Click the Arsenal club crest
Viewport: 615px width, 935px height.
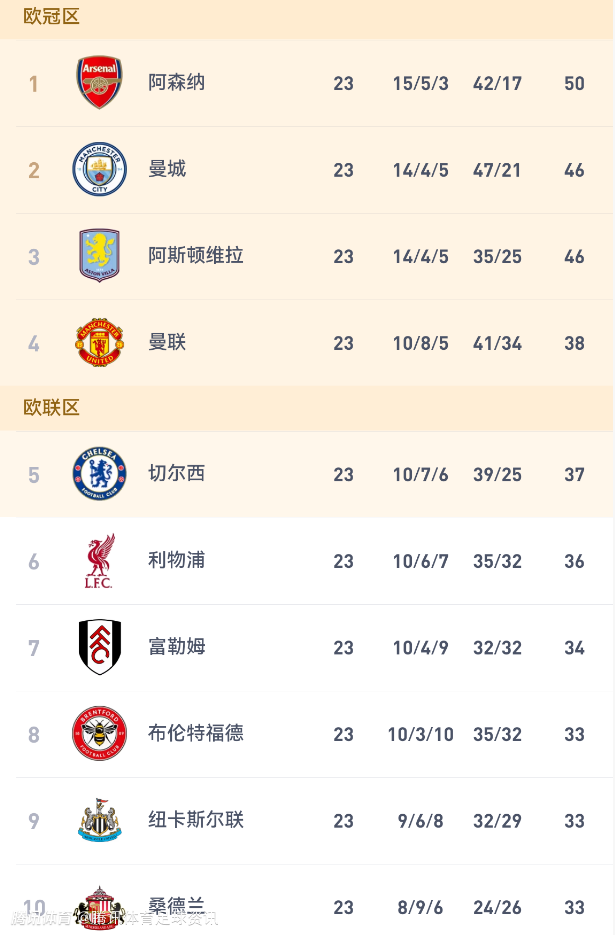point(99,82)
